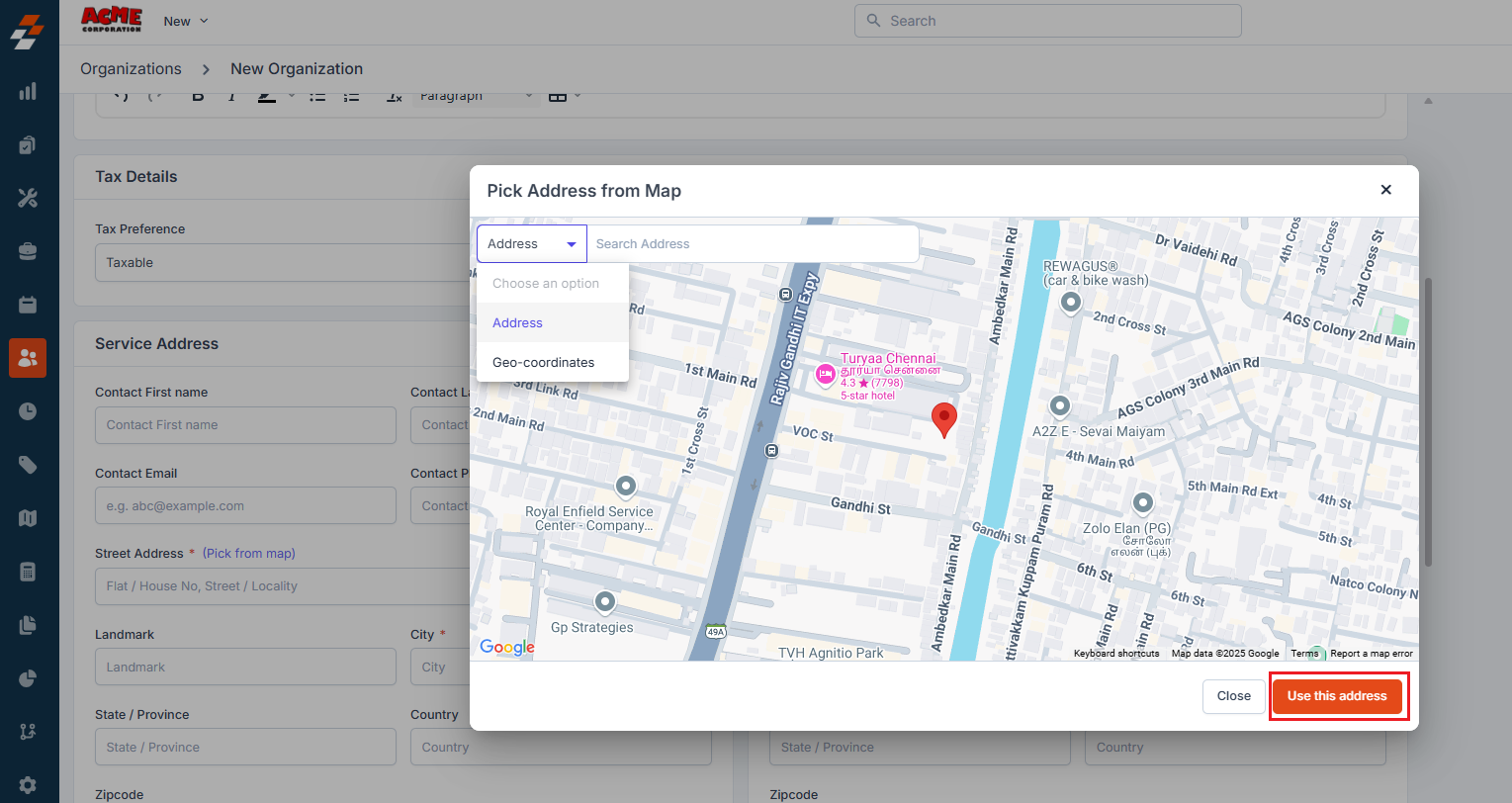1512x803 pixels.
Task: Open the New dropdown in top bar
Action: (186, 21)
